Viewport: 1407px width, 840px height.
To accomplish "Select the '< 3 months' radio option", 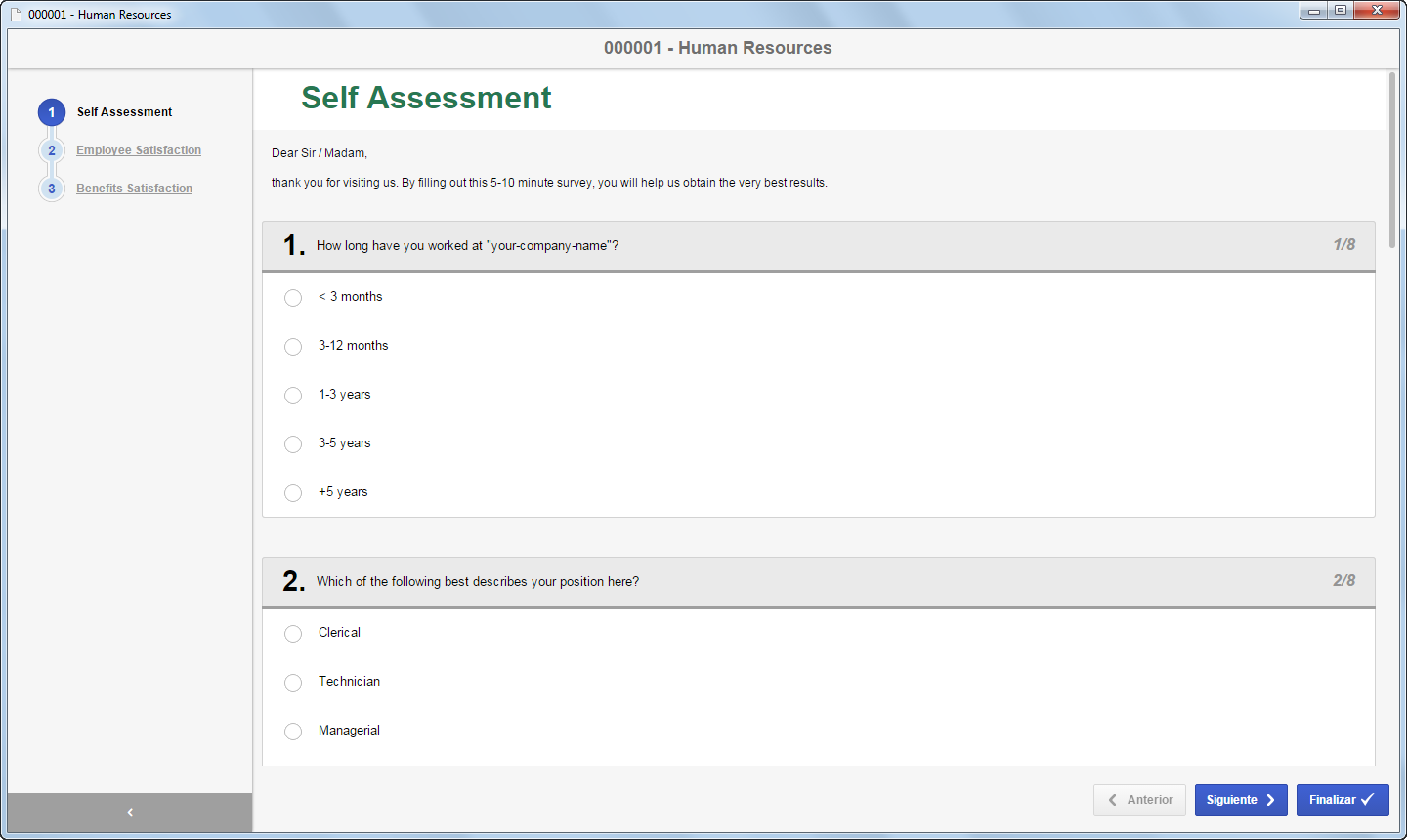I will point(293,298).
